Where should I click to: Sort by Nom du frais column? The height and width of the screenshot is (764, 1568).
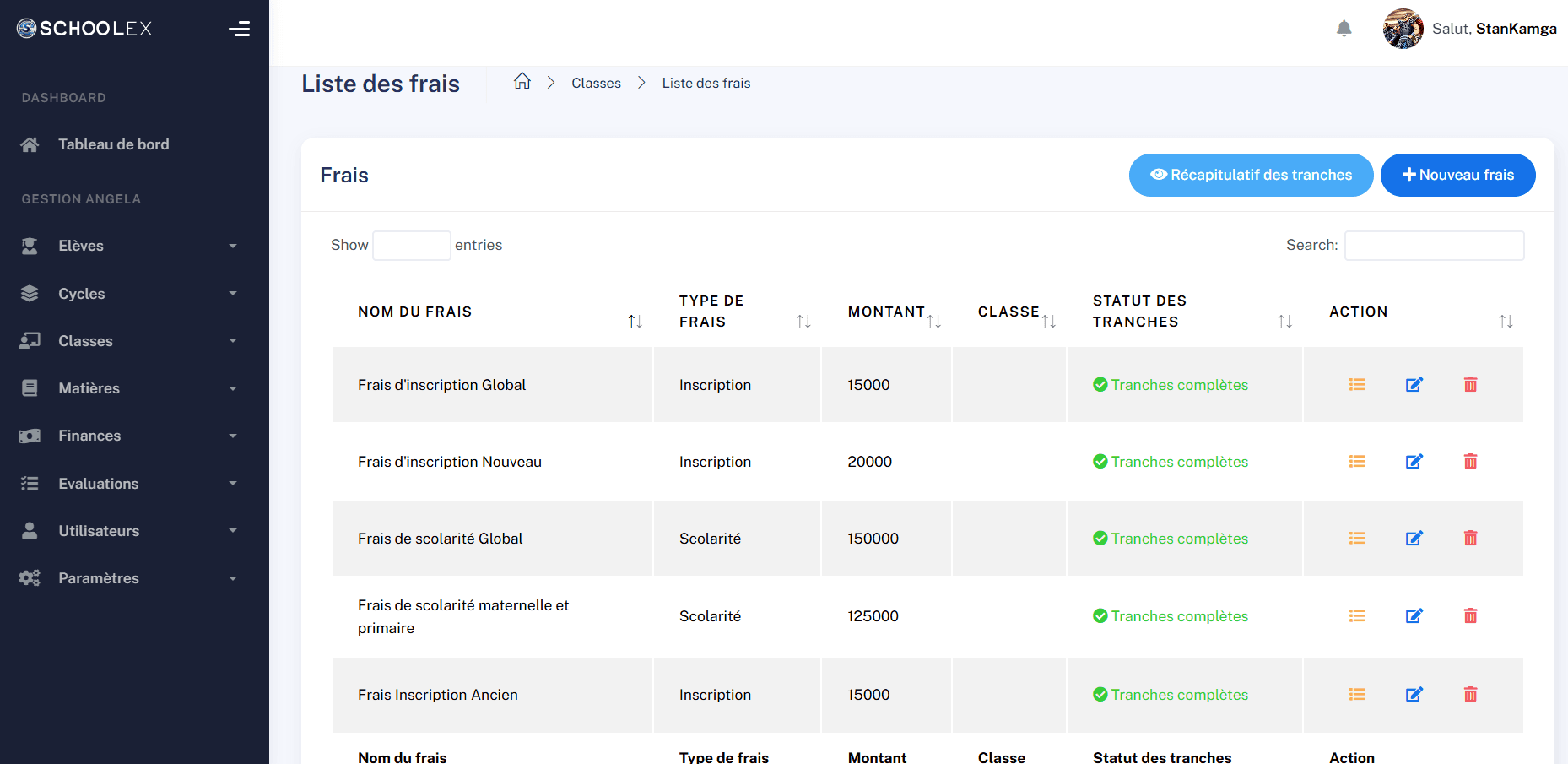click(492, 312)
